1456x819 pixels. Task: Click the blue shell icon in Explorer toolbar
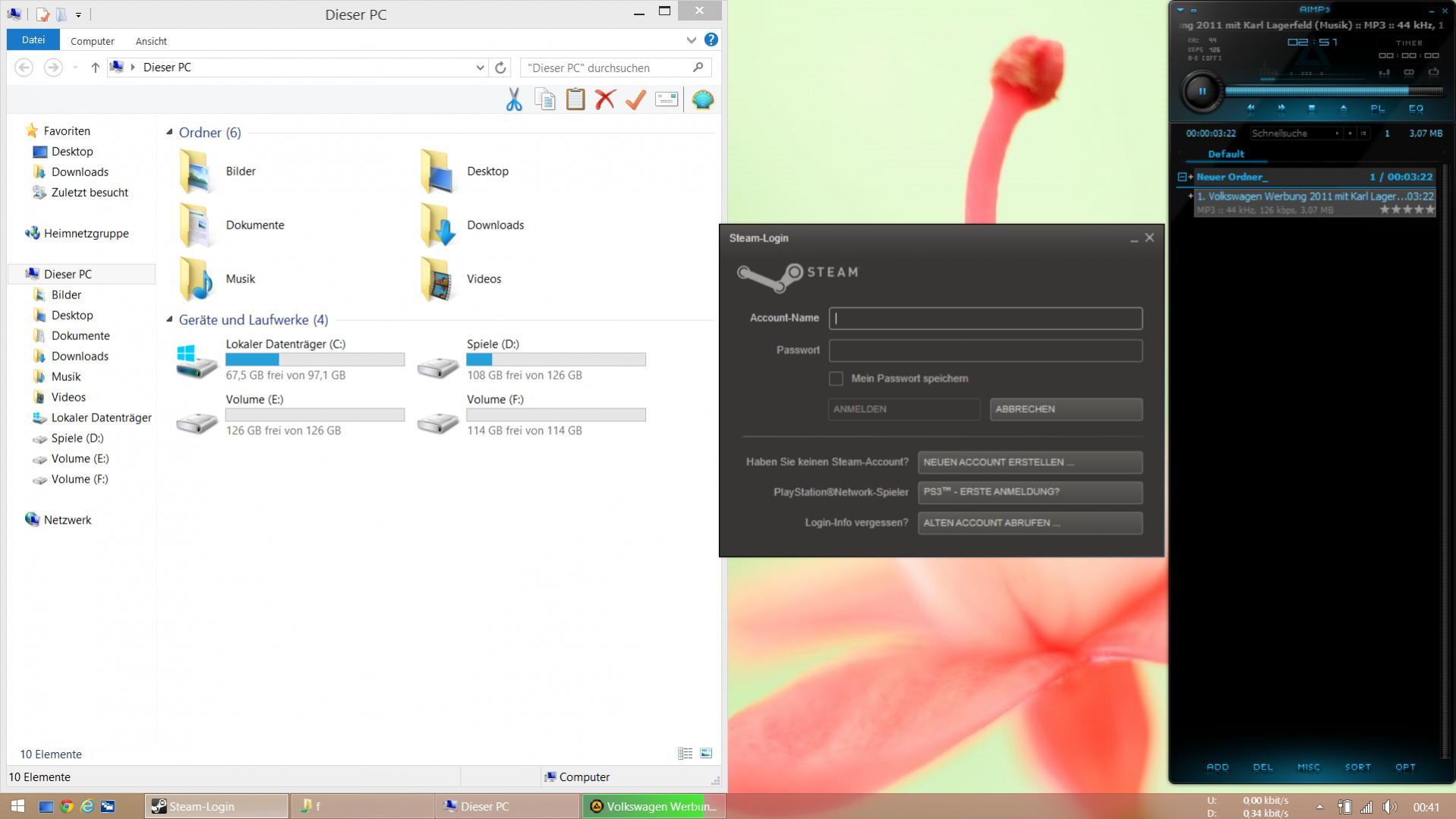point(703,99)
